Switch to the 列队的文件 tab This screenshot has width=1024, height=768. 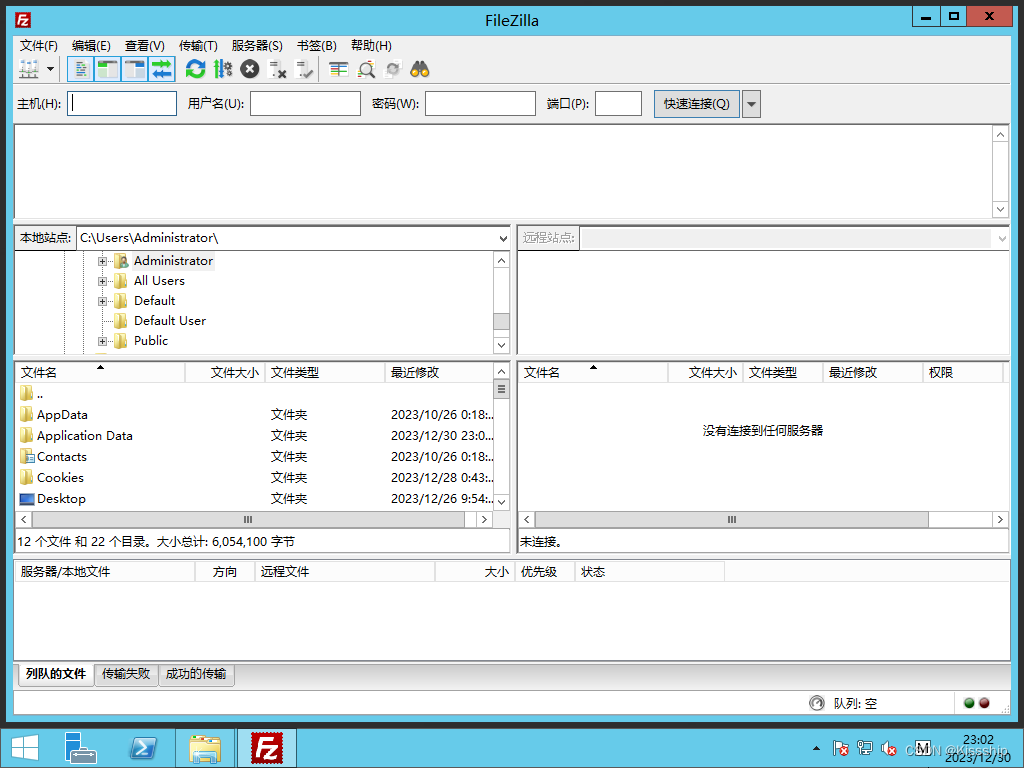coord(56,674)
